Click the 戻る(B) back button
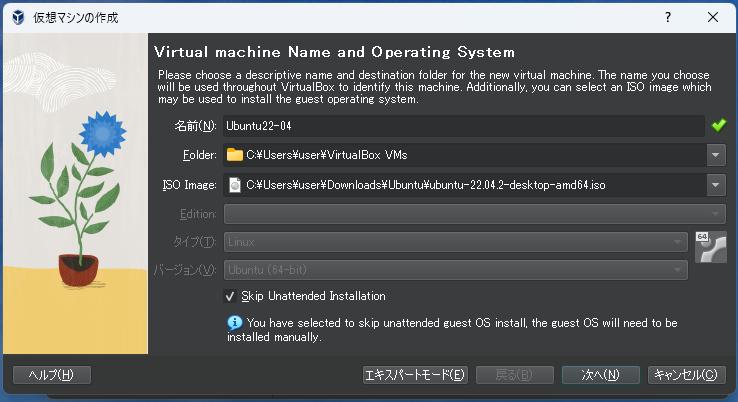The image size is (738, 402). click(514, 375)
